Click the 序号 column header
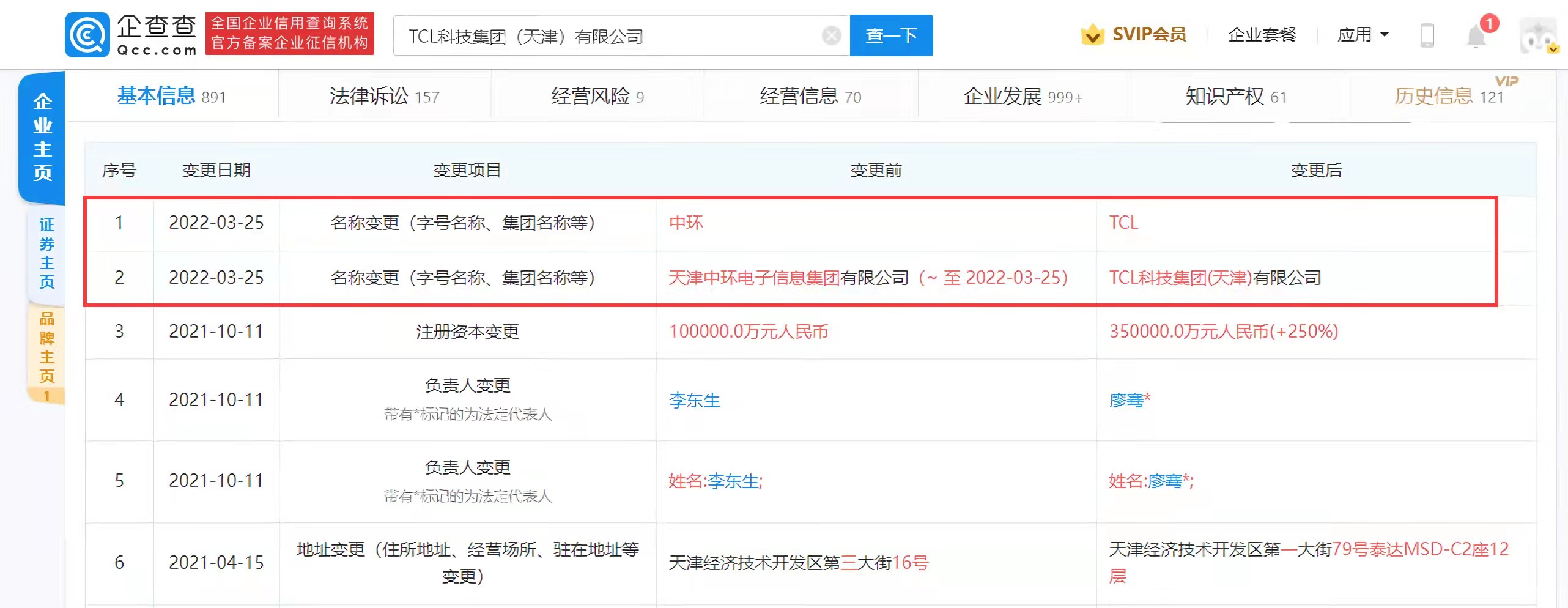 (x=119, y=170)
